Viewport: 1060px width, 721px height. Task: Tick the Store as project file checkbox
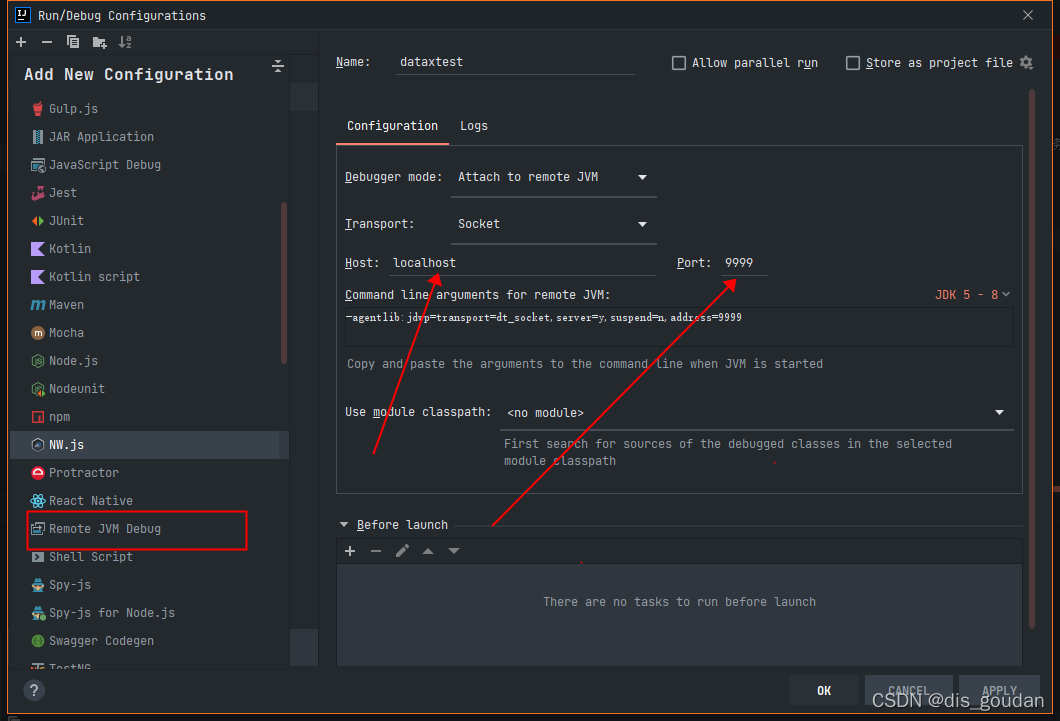[853, 63]
